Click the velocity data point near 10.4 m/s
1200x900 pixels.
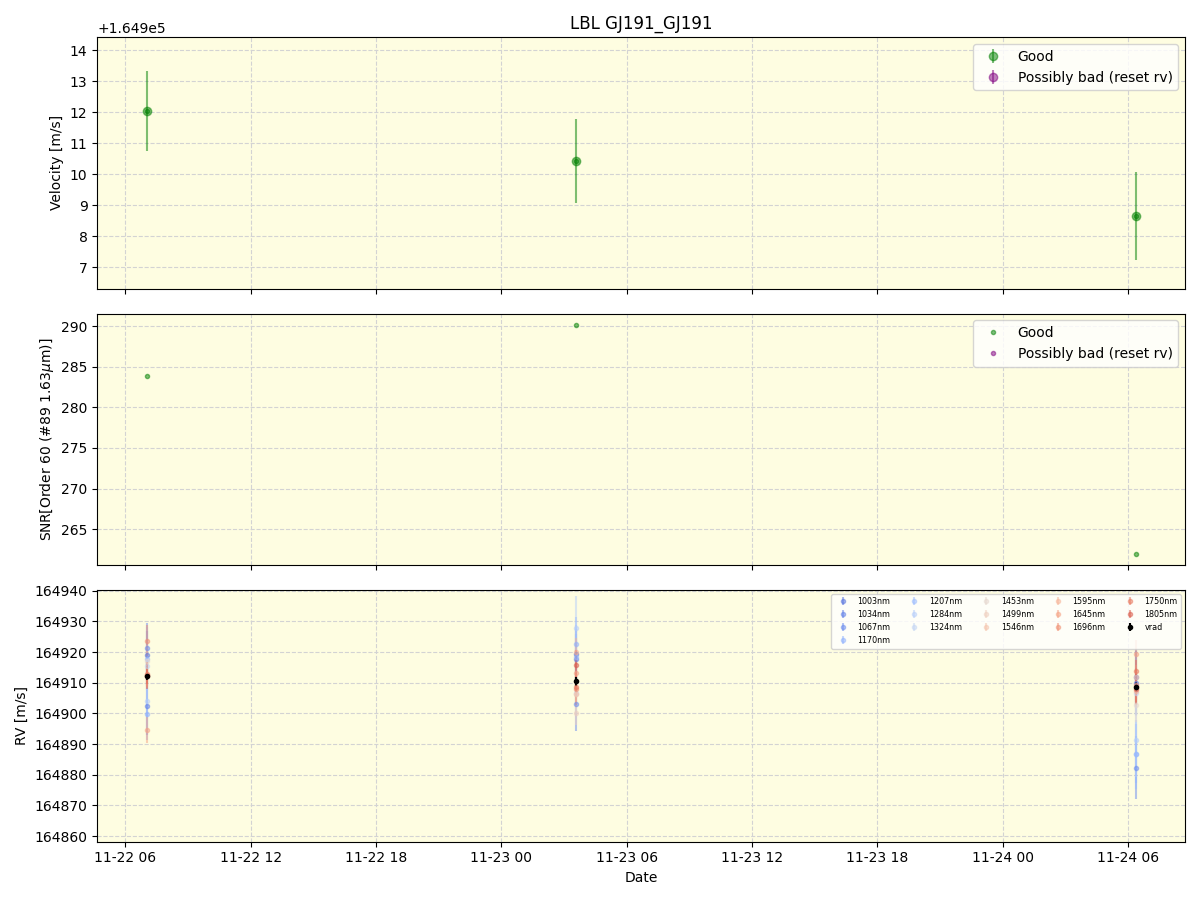coord(576,161)
